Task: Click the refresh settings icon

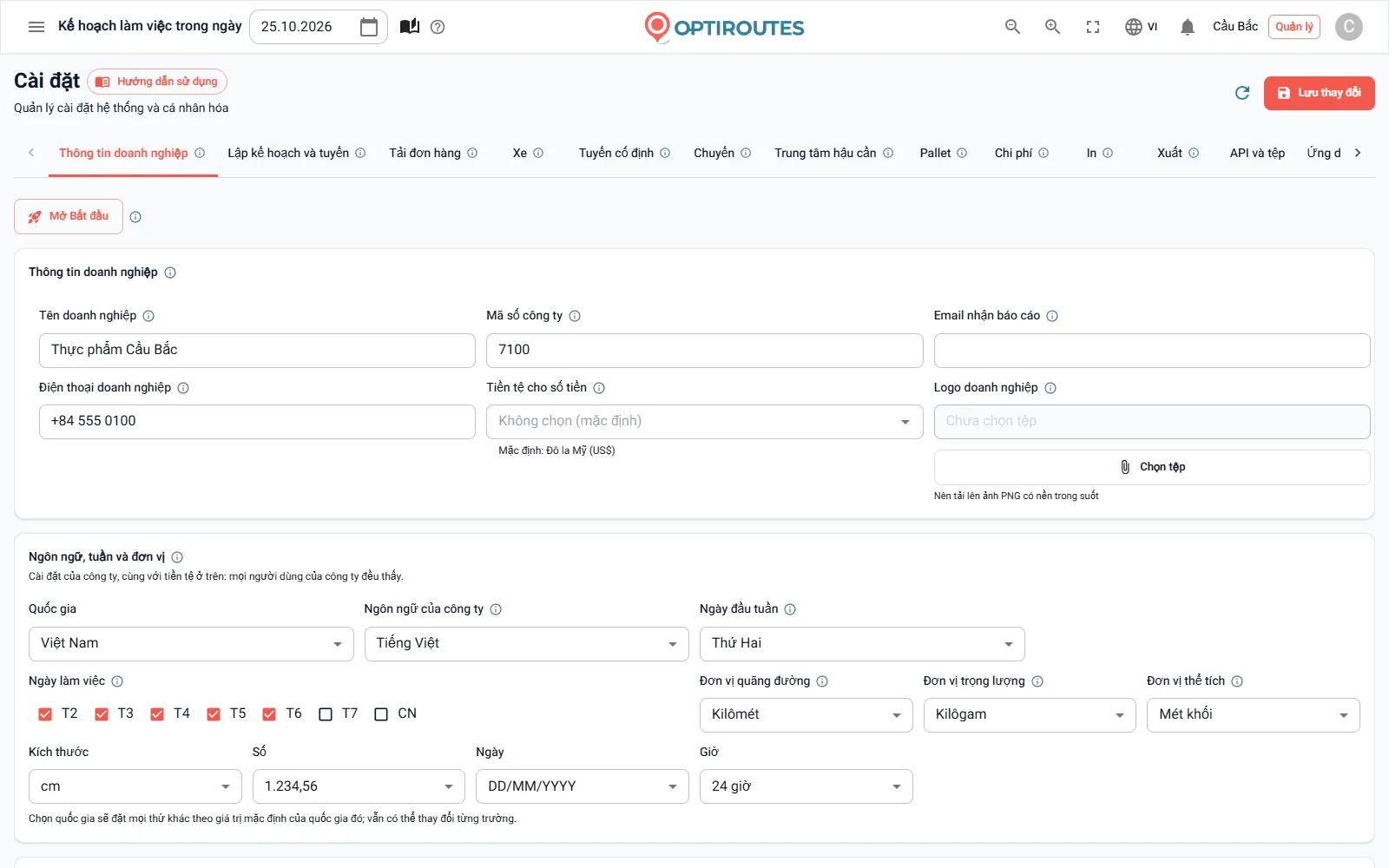Action: pos(1242,93)
